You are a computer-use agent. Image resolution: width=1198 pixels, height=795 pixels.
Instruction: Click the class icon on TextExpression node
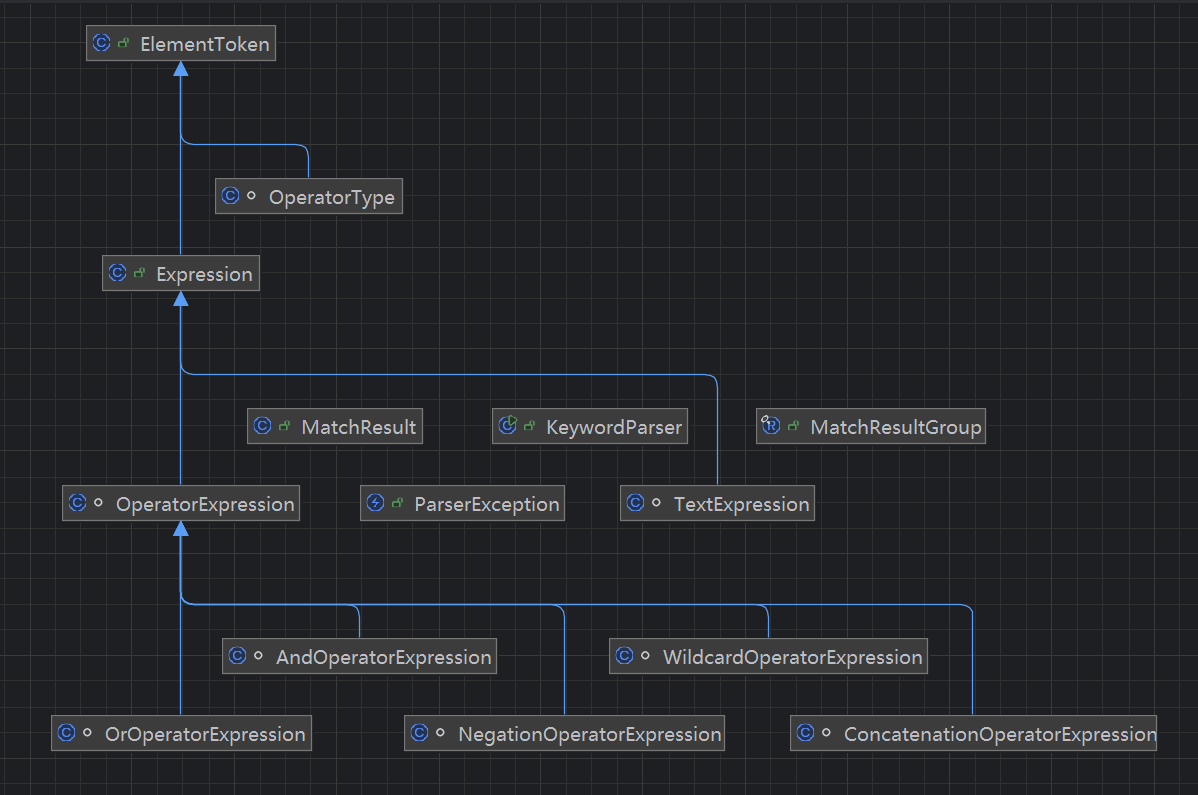pyautogui.click(x=635, y=503)
